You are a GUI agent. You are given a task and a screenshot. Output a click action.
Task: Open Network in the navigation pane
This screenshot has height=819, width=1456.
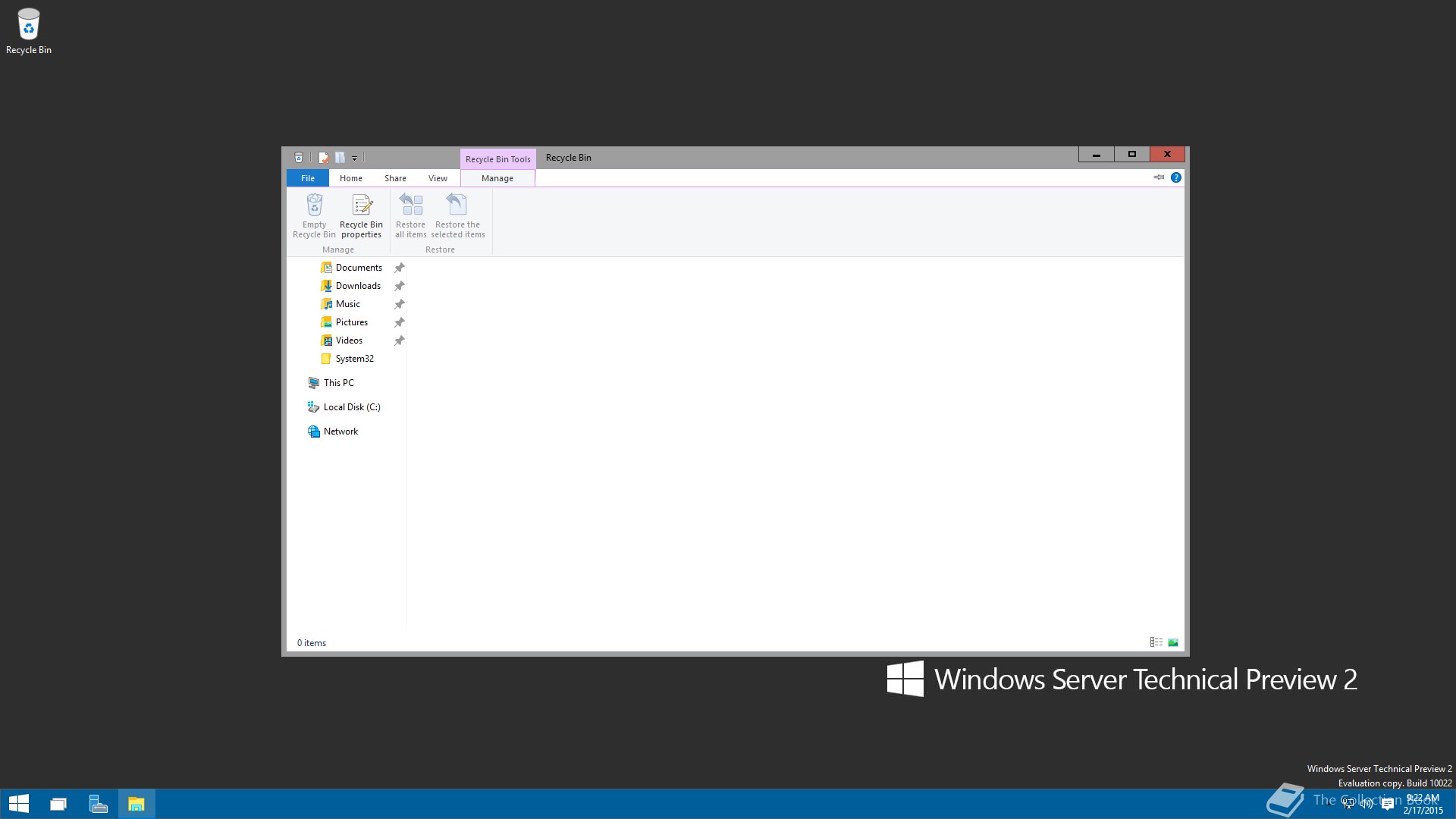(x=340, y=431)
